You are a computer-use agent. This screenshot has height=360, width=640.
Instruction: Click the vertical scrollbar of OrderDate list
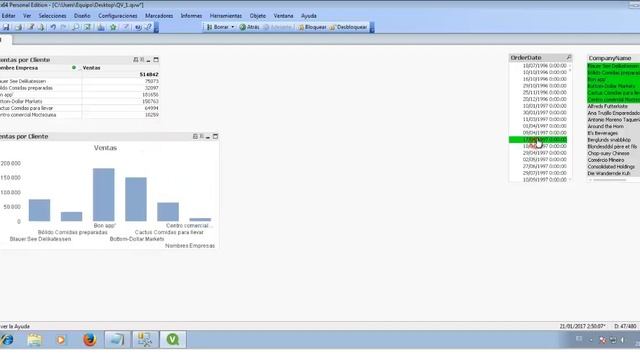(570, 122)
